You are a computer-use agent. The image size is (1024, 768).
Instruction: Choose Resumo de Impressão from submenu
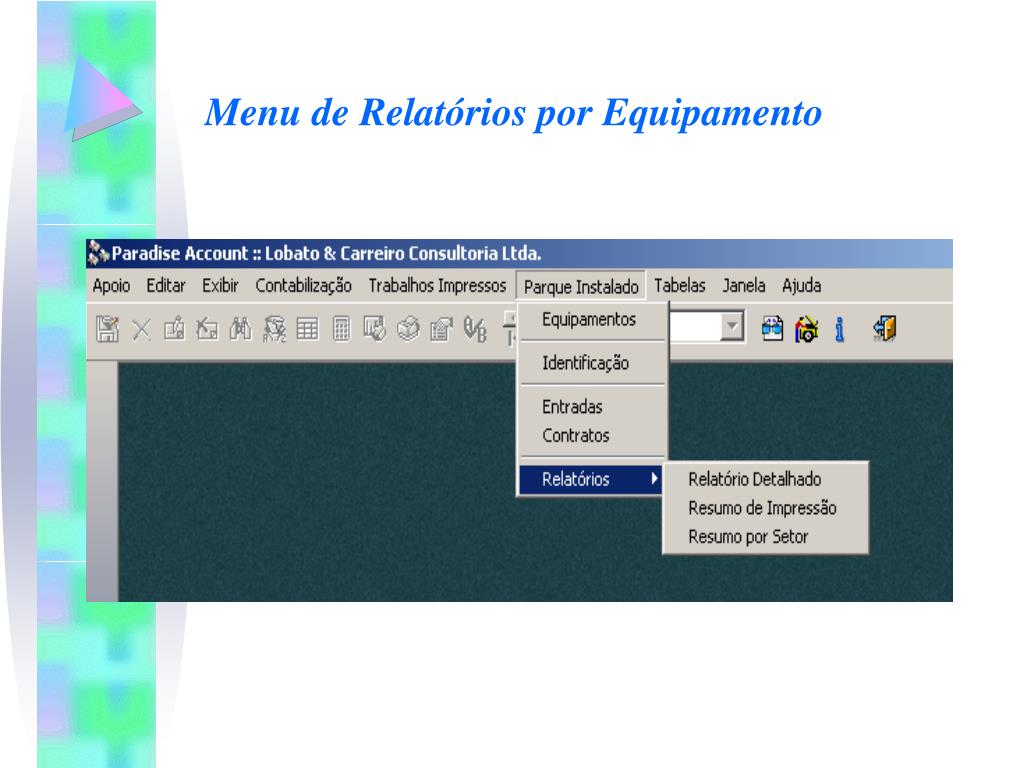point(765,508)
